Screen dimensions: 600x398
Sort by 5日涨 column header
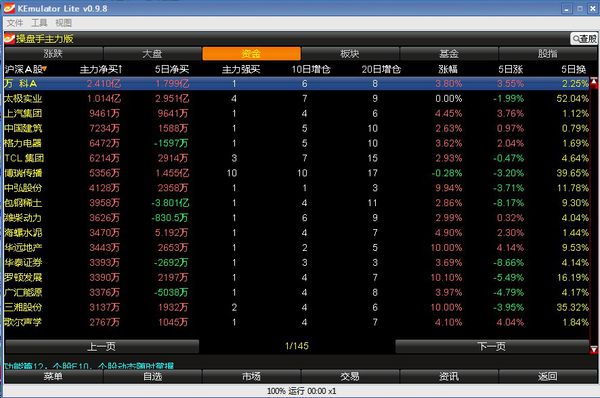(510, 69)
